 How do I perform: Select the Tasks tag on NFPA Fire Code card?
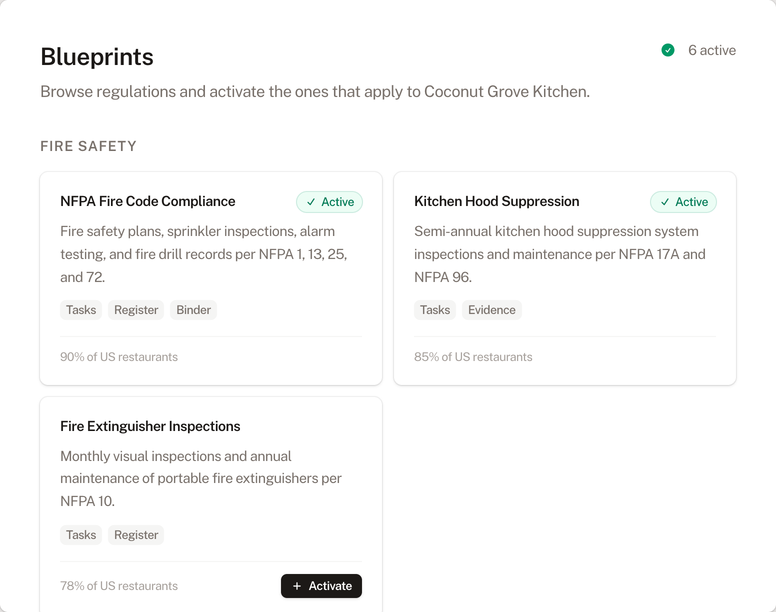(81, 310)
